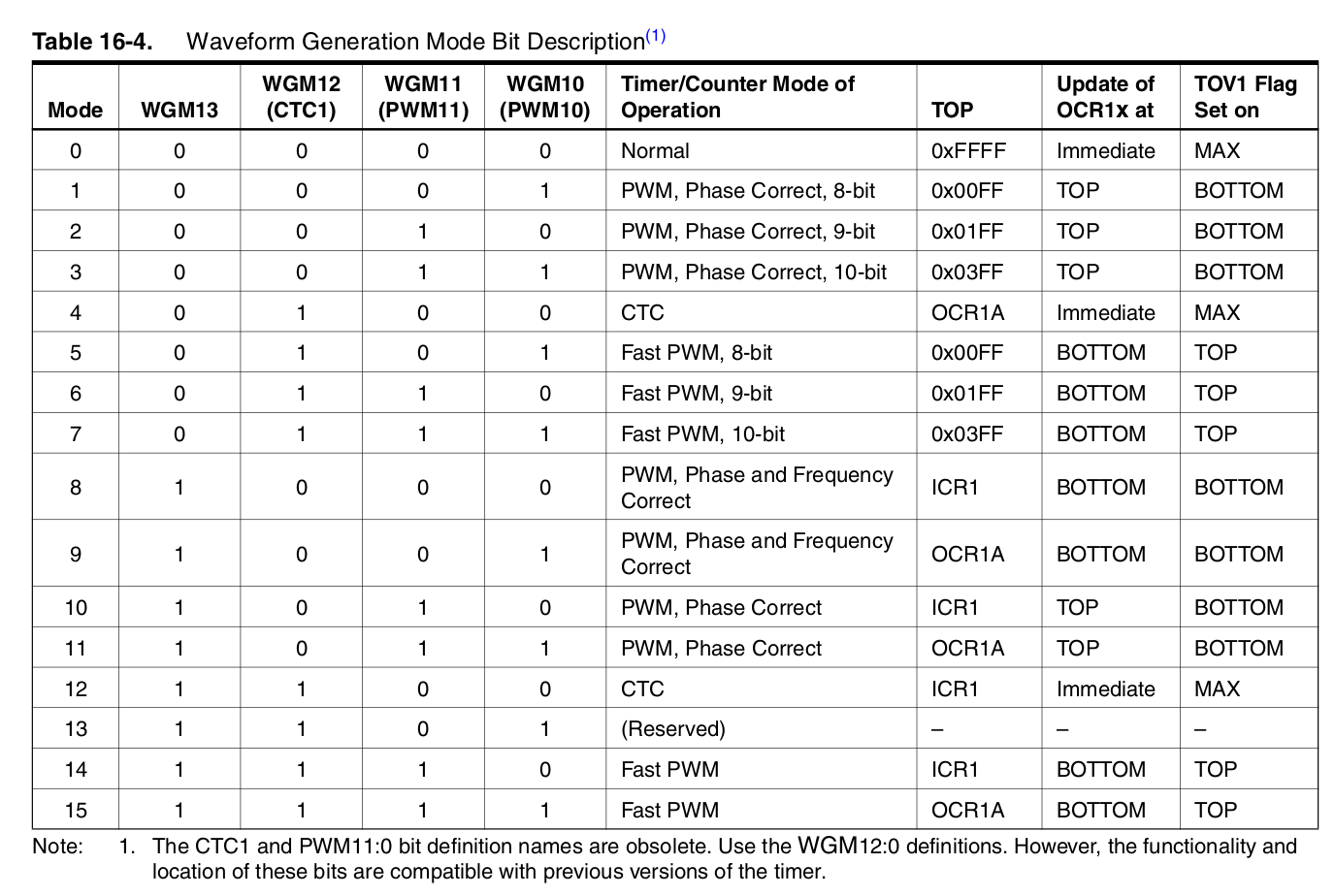Select the TOP column header
The image size is (1335, 896).
952,110
